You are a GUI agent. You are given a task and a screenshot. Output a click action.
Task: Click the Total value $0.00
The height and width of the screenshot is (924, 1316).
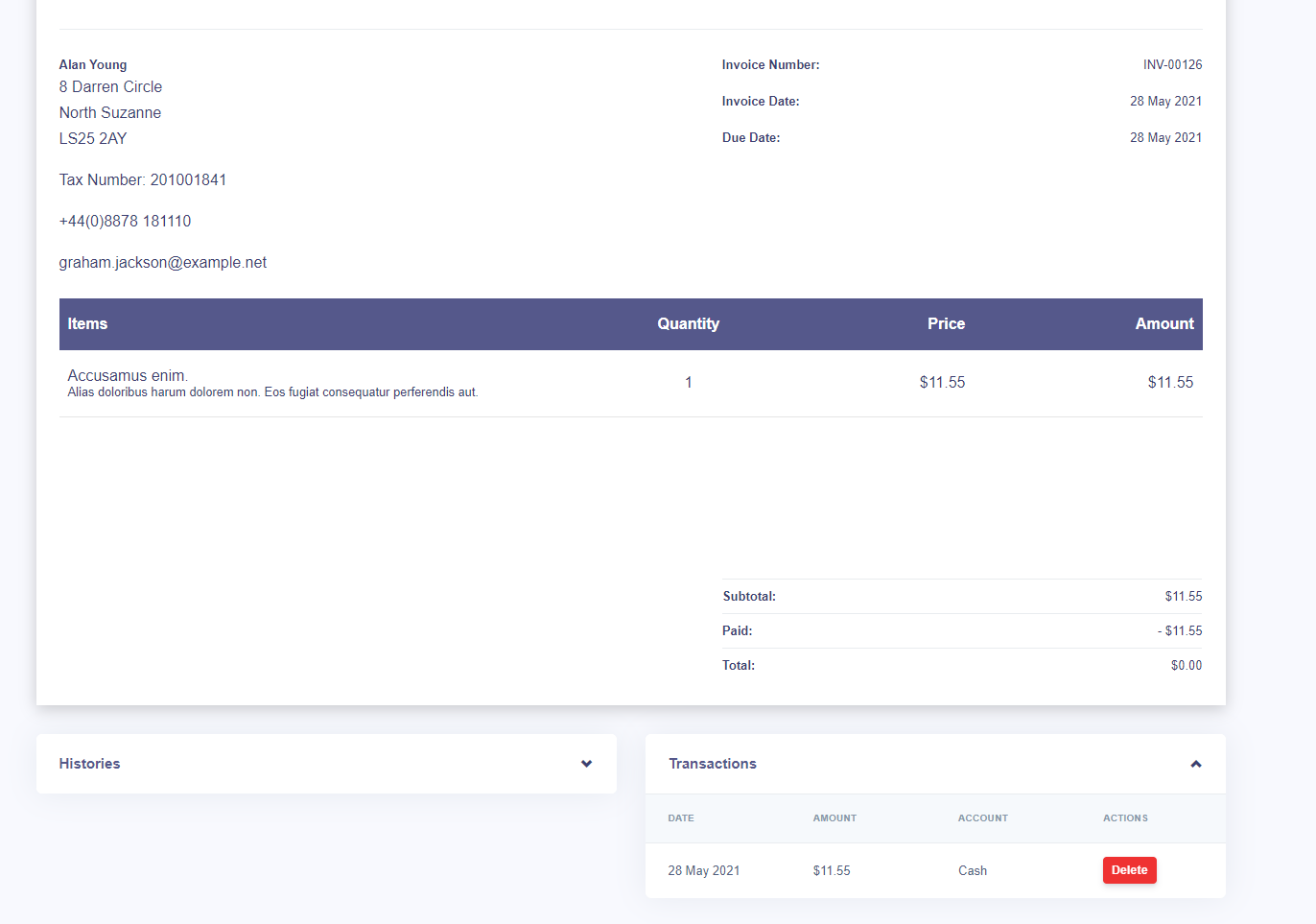point(1187,665)
